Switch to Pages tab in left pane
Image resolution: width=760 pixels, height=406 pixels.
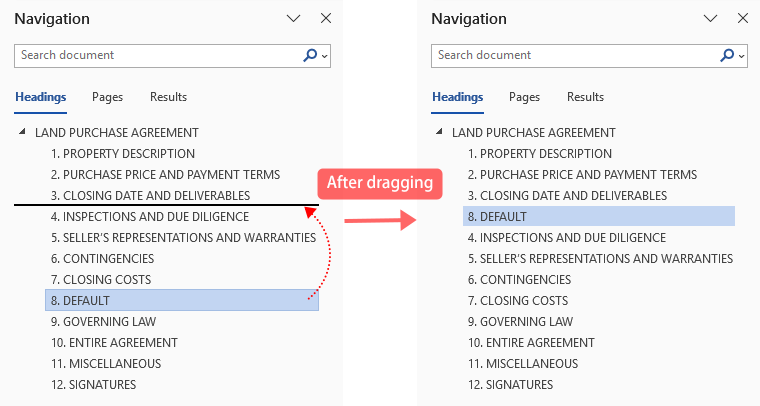click(x=108, y=97)
